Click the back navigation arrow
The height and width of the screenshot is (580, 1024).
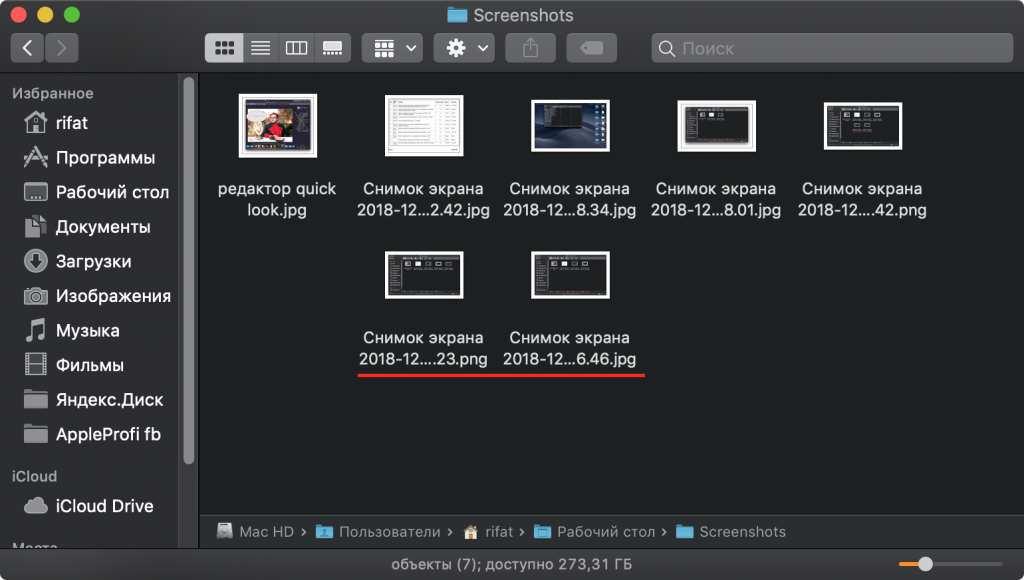(27, 47)
